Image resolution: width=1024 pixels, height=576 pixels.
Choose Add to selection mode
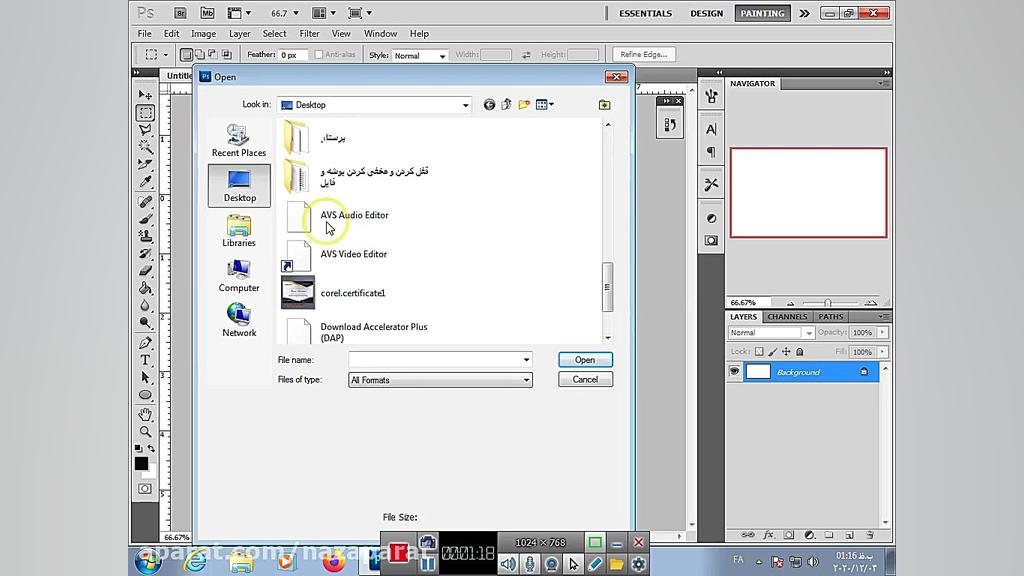[x=200, y=55]
